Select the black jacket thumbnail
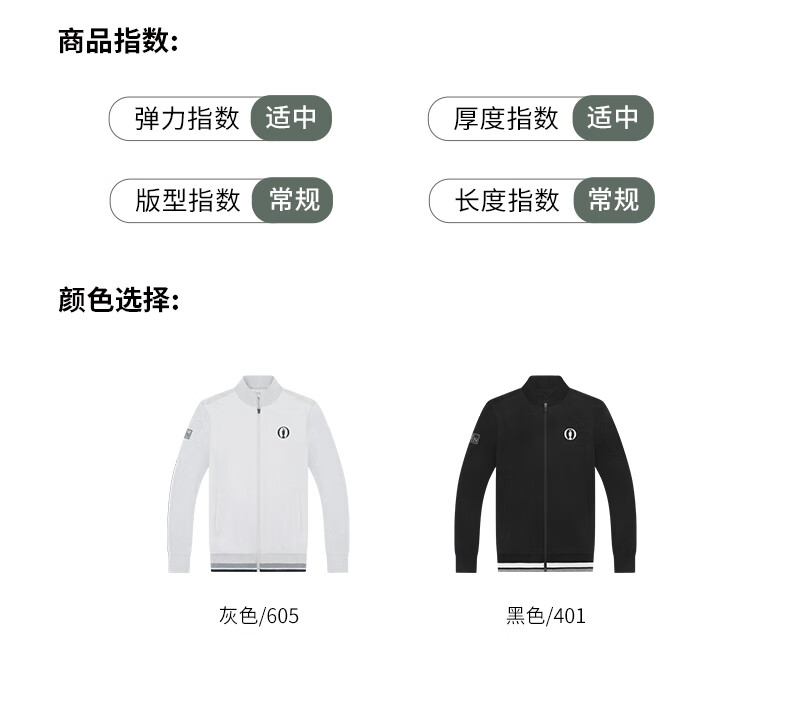The height and width of the screenshot is (711, 790). pyautogui.click(x=545, y=474)
